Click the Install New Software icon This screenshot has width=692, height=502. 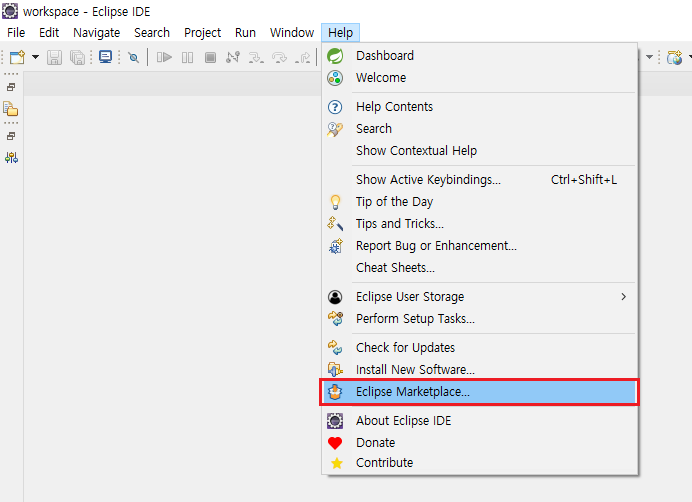click(x=335, y=369)
